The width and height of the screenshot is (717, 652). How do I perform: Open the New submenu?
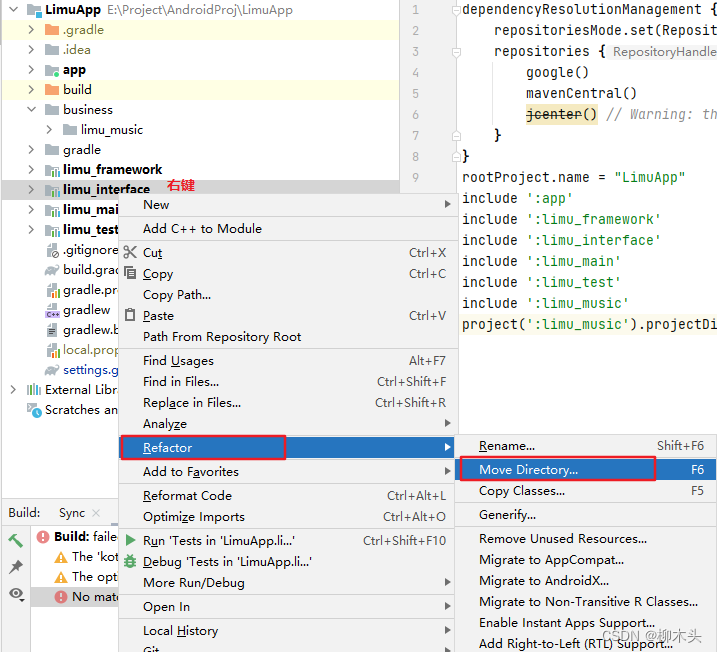[289, 204]
